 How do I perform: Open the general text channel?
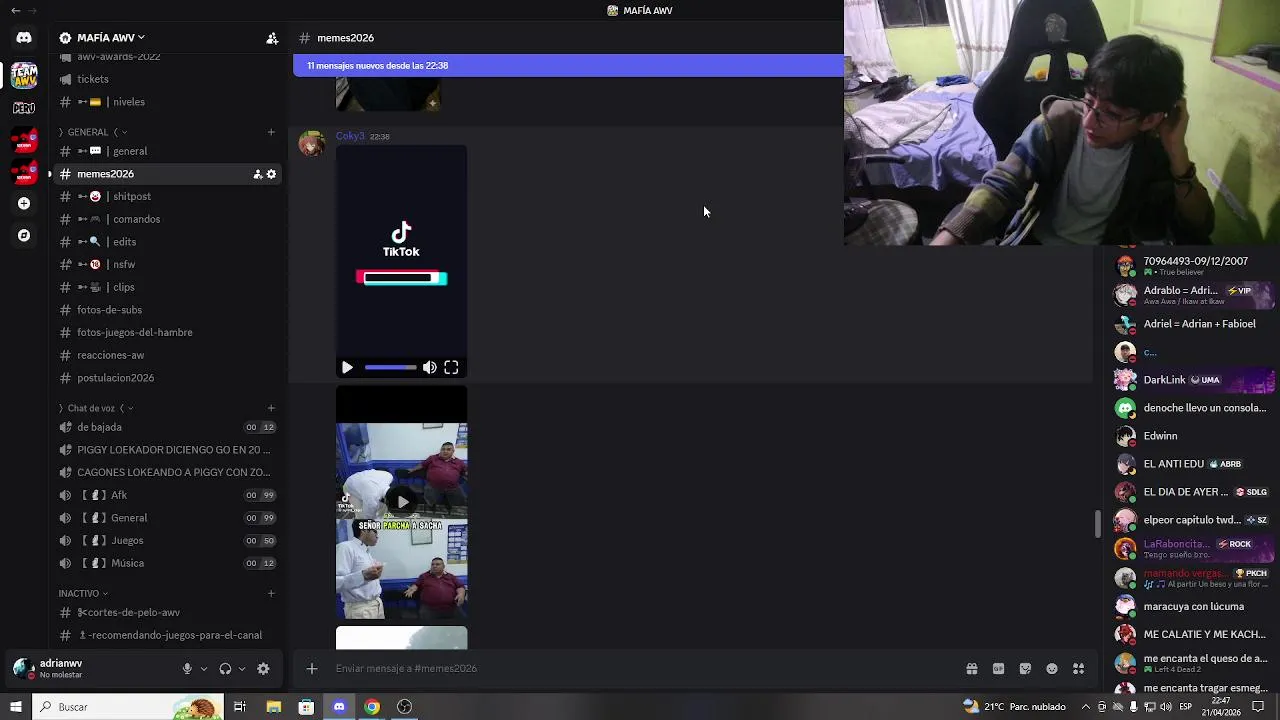point(169,151)
